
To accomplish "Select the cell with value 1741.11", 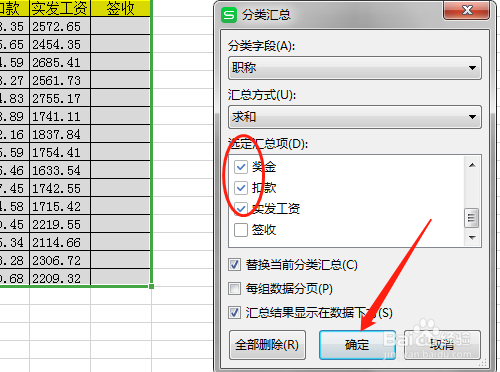I will (x=60, y=116).
